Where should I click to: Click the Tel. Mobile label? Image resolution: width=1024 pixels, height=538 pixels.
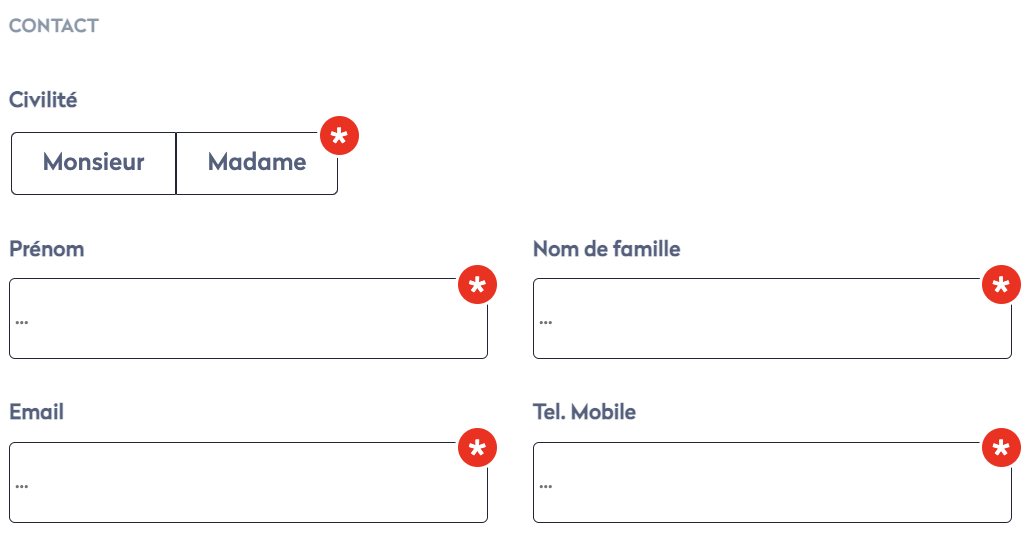pos(584,412)
